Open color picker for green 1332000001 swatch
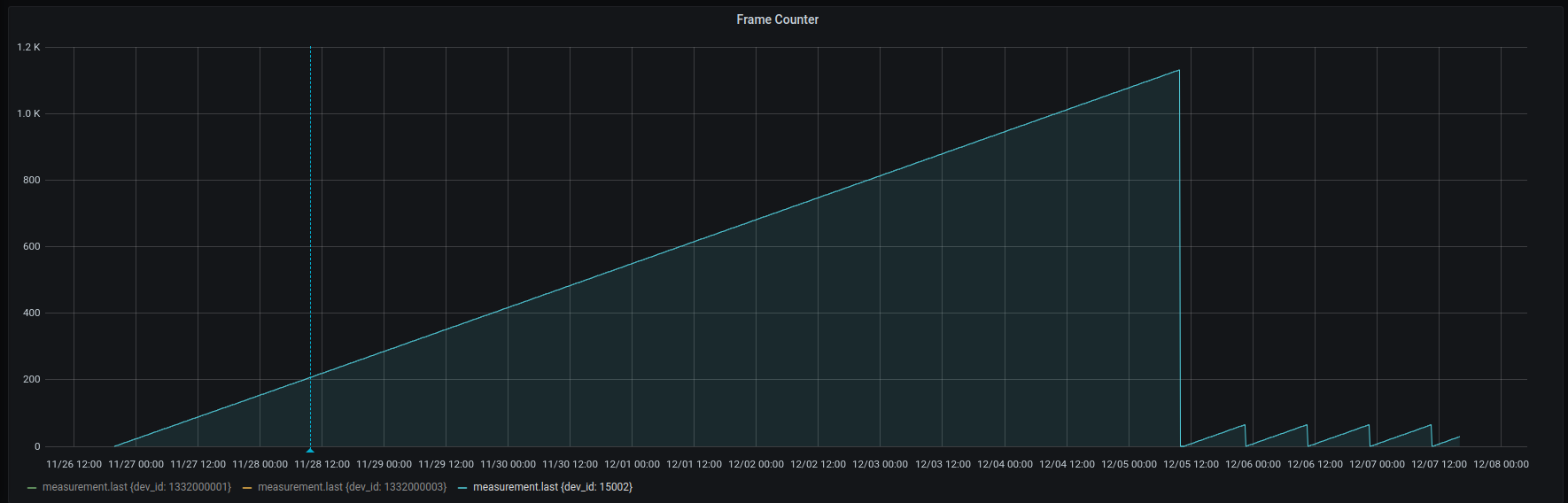1568x503 pixels. (x=33, y=488)
